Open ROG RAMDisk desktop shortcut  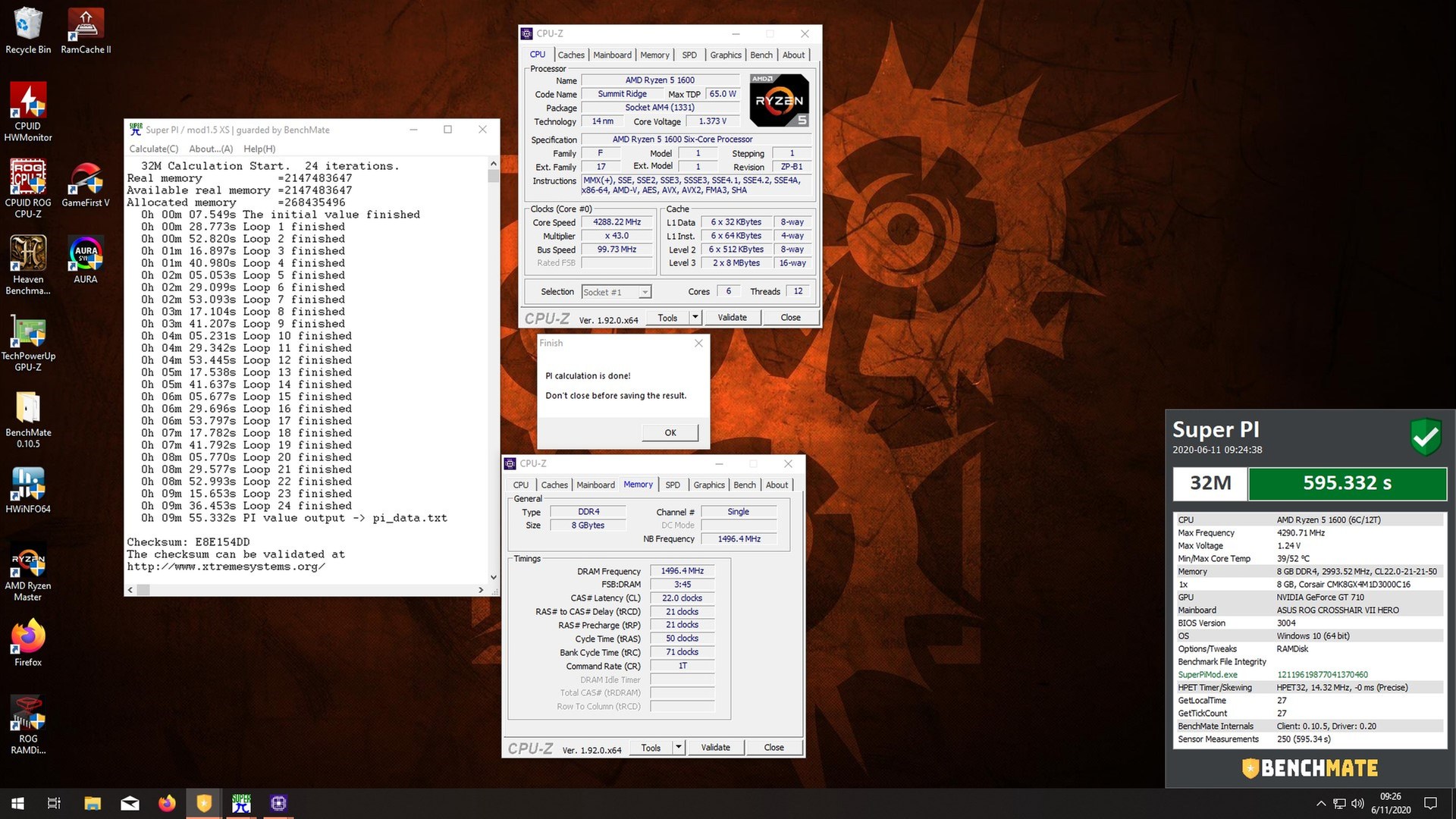[x=28, y=725]
